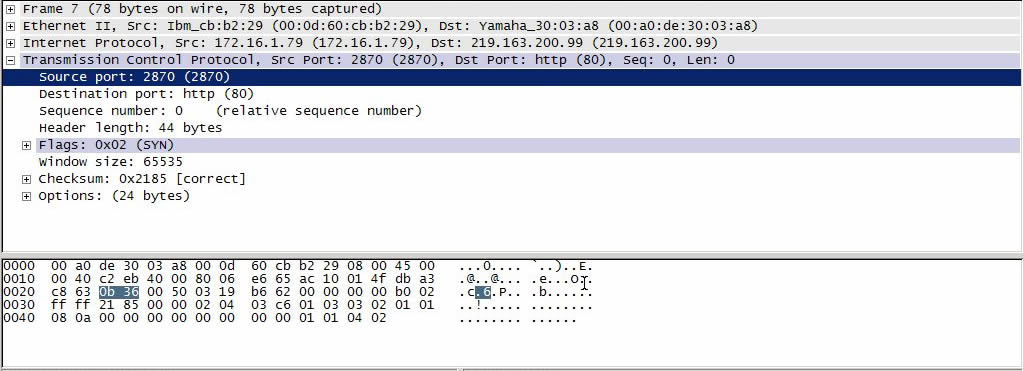This screenshot has height=371, width=1024.
Task: Click ASCII column on the 0020 row
Action: (526, 292)
